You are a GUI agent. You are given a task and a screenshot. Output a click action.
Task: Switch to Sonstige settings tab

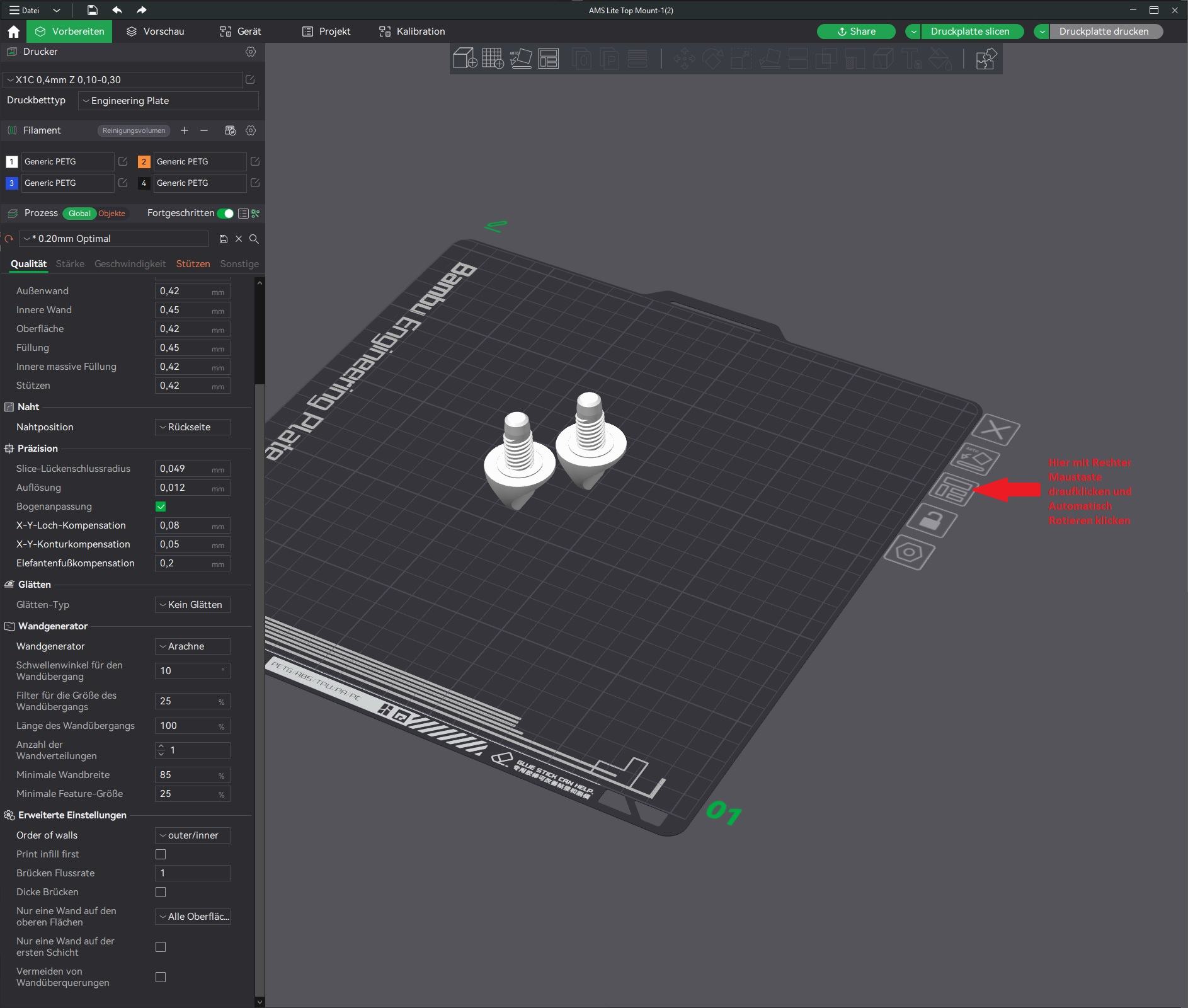point(239,264)
